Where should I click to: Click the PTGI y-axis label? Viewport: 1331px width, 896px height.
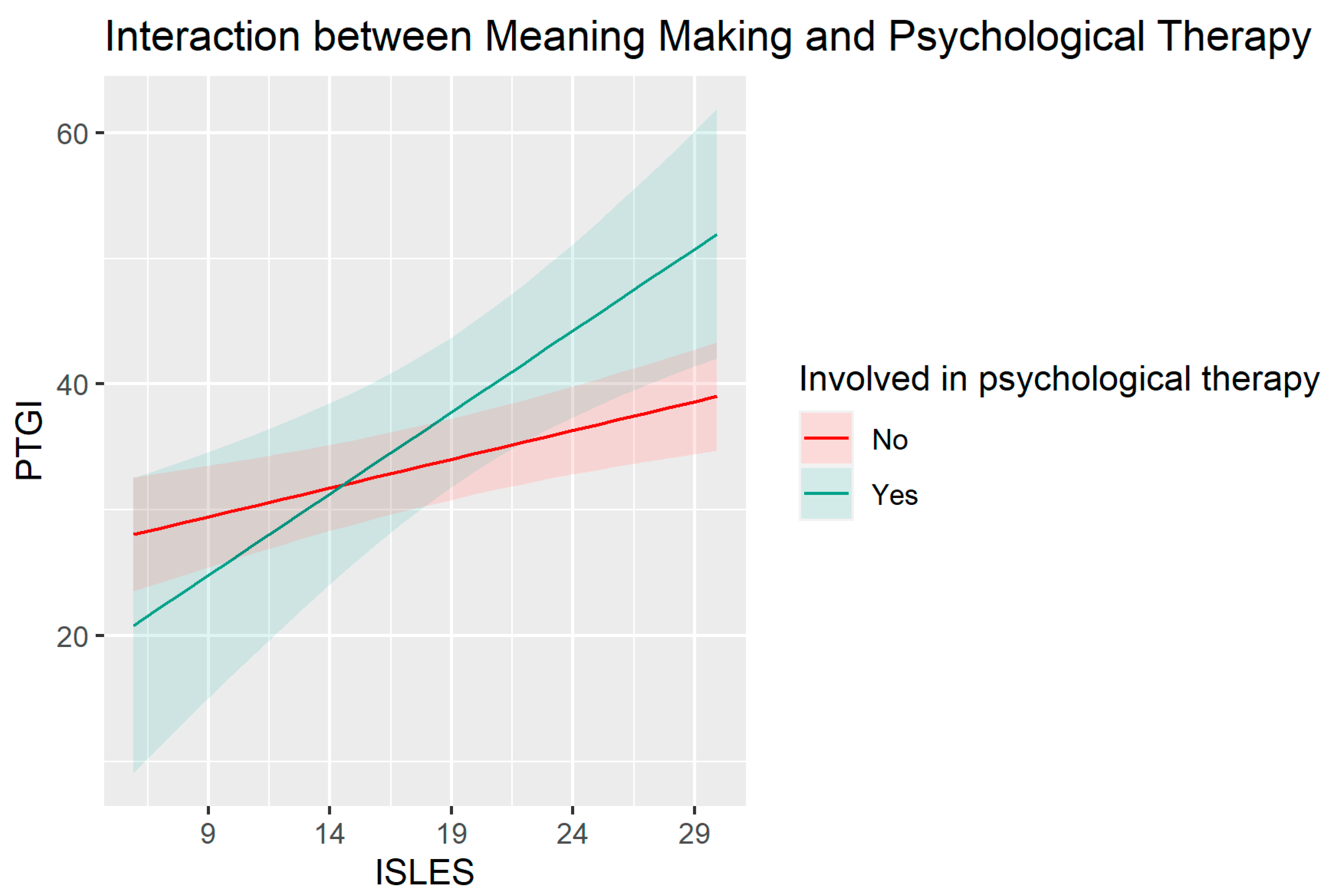tap(30, 440)
